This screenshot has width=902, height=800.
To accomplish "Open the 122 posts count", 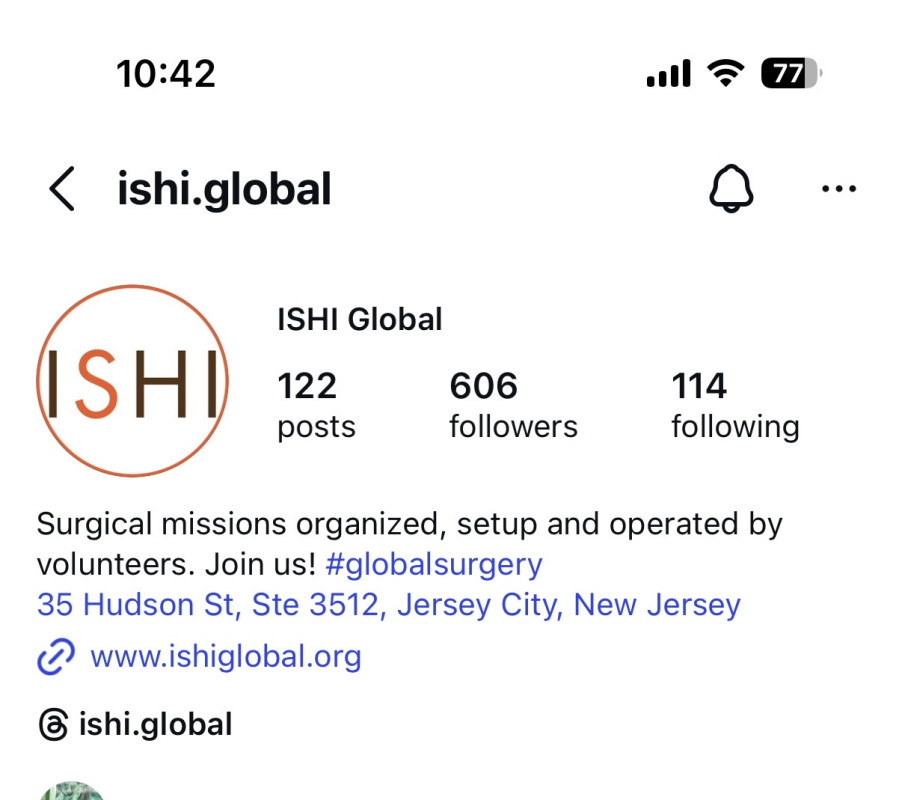I will 316,405.
